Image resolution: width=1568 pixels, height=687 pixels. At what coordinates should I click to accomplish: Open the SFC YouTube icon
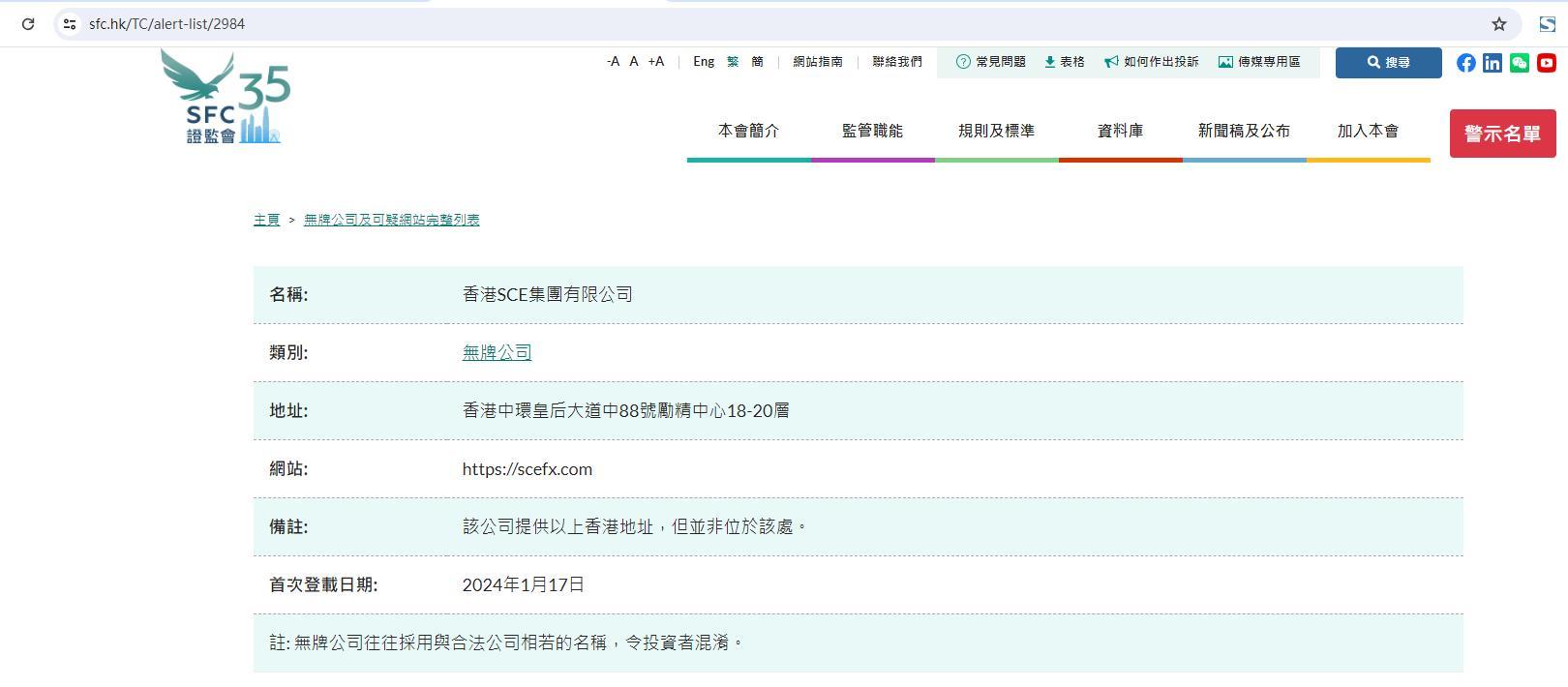[x=1547, y=63]
